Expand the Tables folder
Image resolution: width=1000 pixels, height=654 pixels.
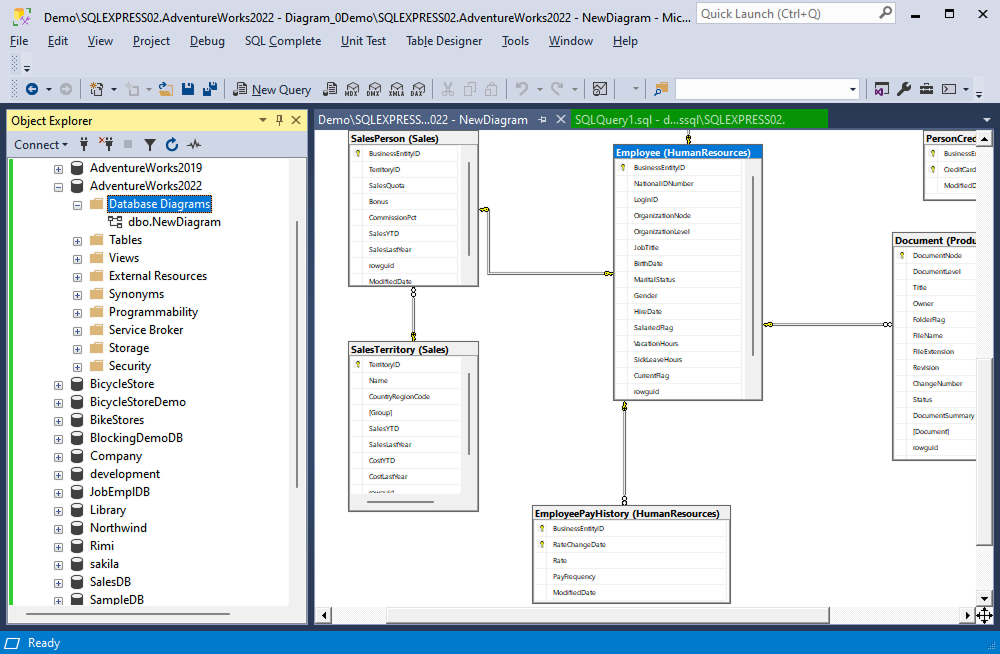(x=77, y=241)
